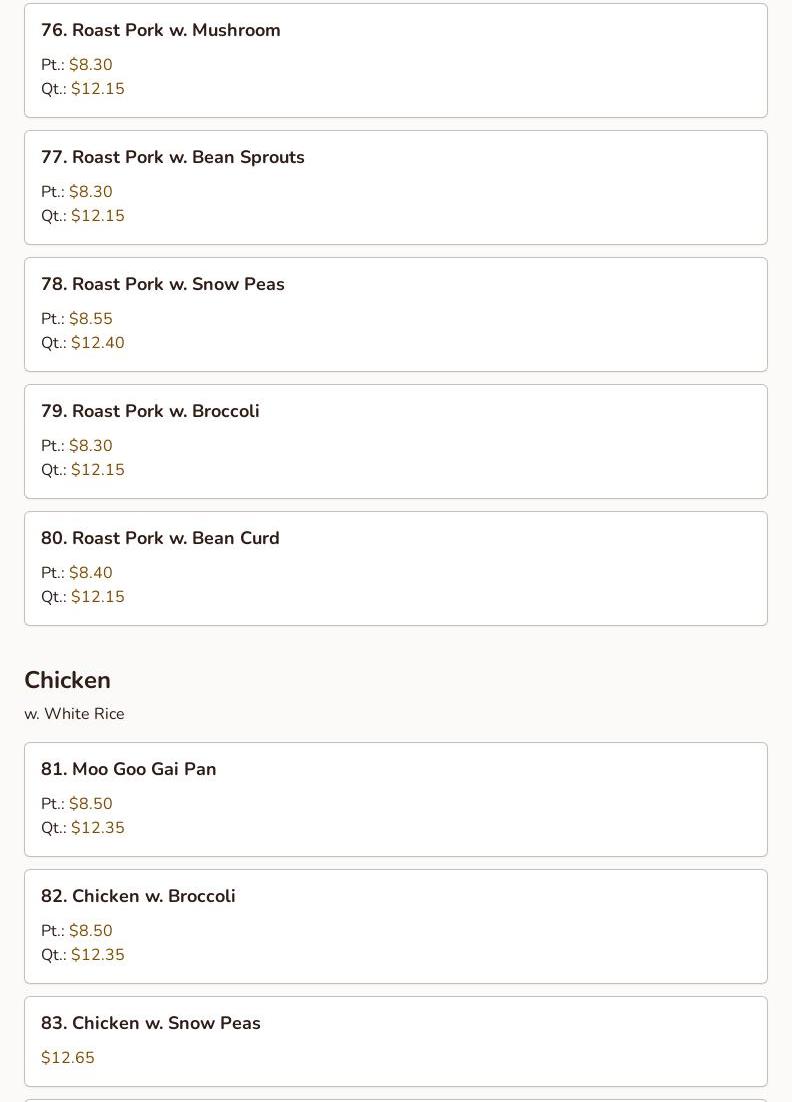Pick pint $8.50 for Chicken w. Broccoli
The image size is (792, 1102).
[x=90, y=931]
